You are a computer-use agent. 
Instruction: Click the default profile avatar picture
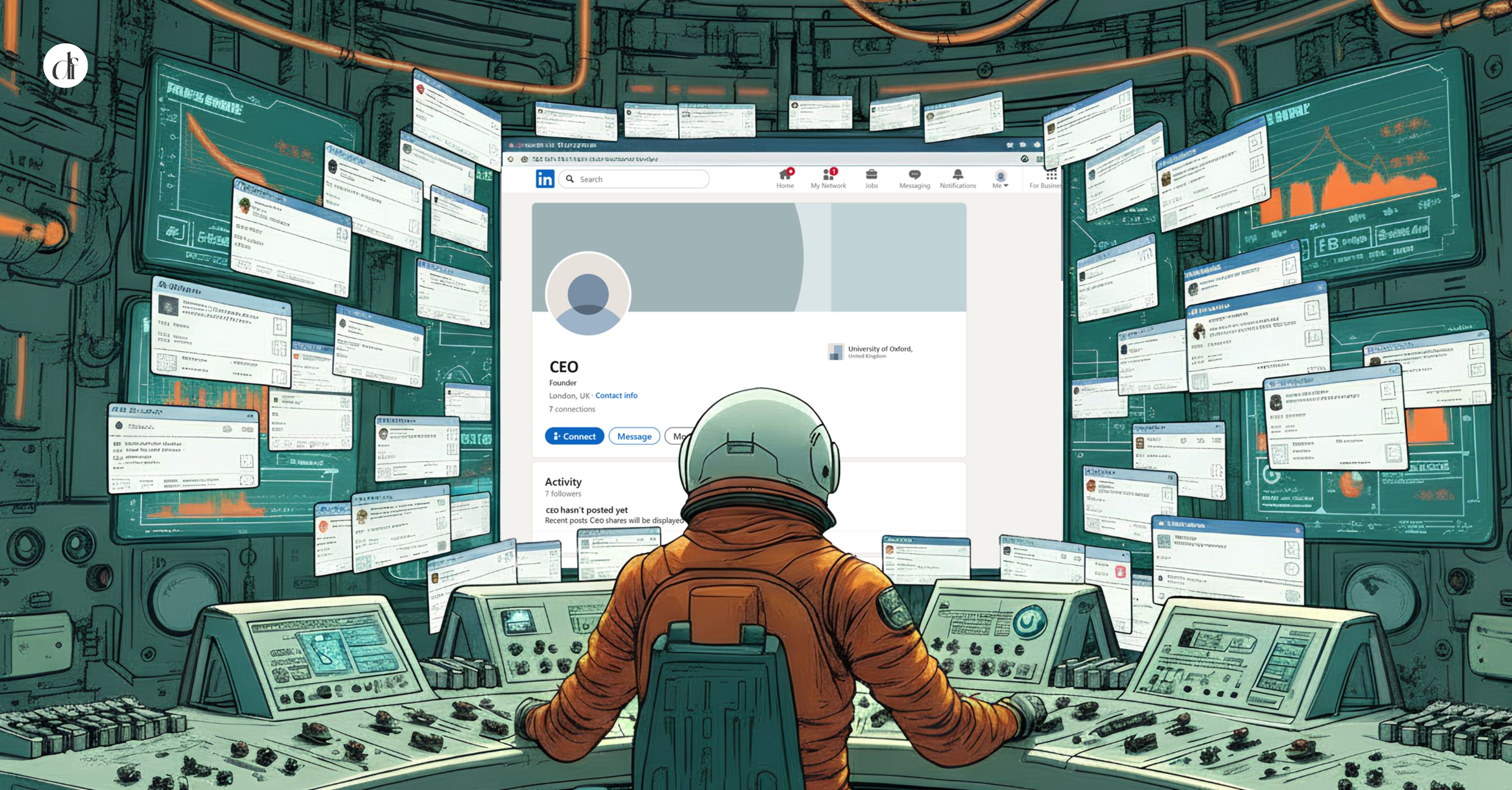pyautogui.click(x=588, y=294)
